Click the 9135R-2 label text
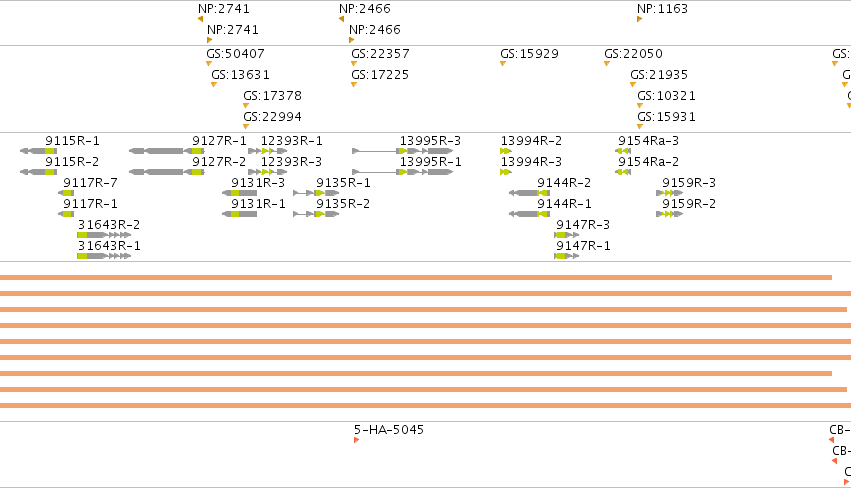This screenshot has width=851, height=488. [343, 204]
